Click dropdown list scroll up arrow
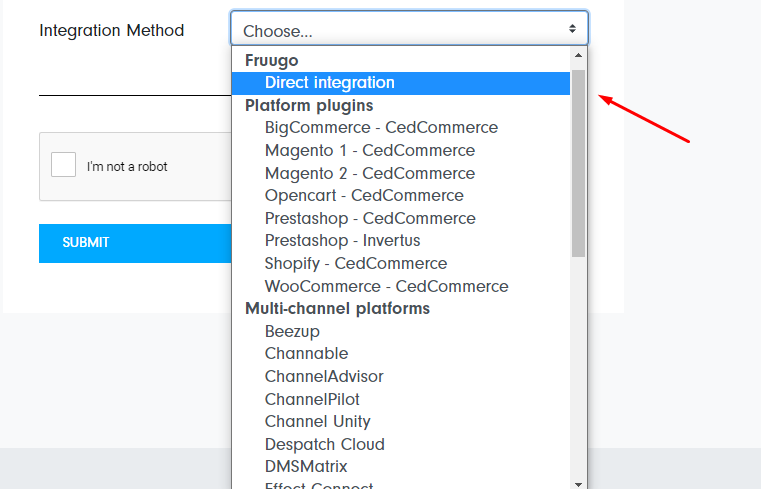 [578, 55]
